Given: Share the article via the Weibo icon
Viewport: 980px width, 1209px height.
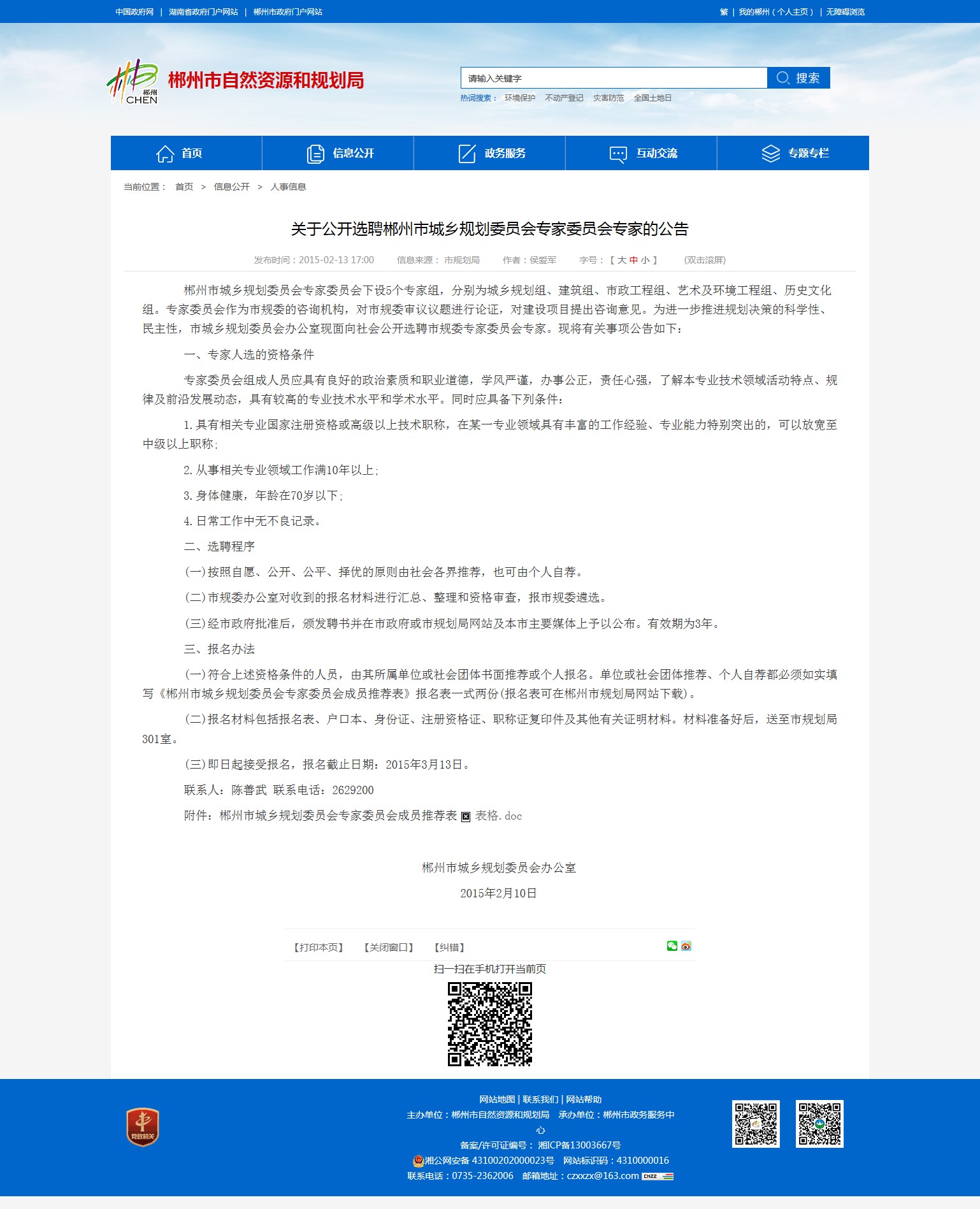Looking at the screenshot, I should tap(686, 946).
